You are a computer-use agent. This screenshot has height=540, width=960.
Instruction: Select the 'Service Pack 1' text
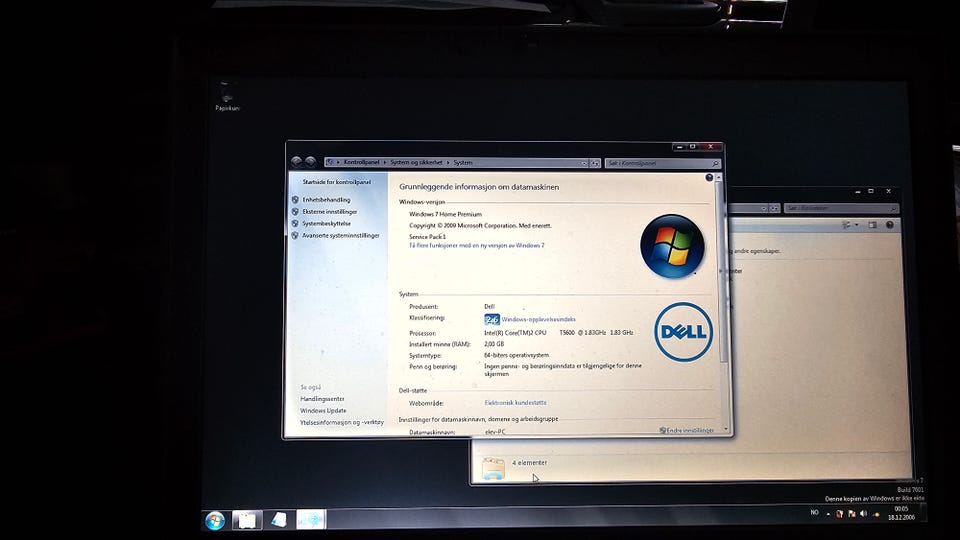click(x=427, y=236)
